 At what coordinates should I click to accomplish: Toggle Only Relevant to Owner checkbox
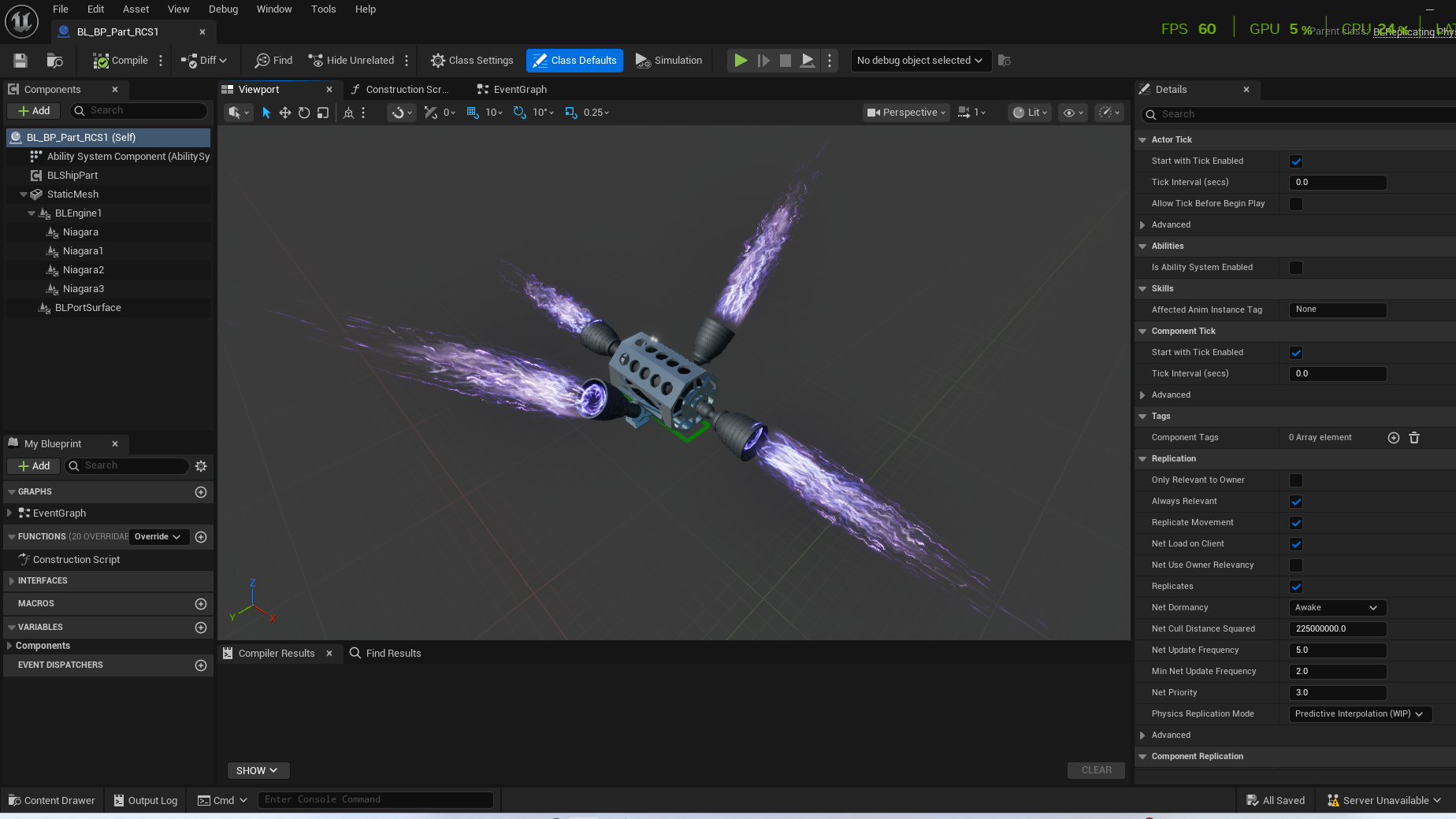(1296, 480)
